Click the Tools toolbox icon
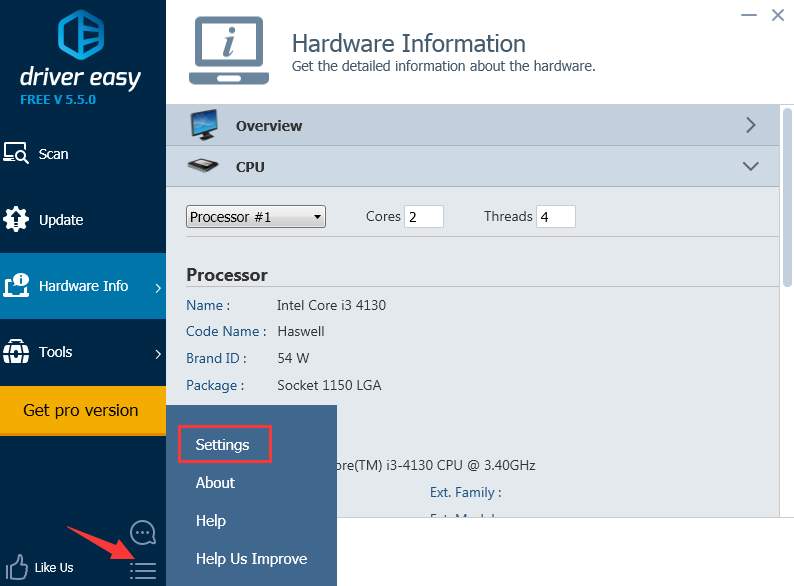 coord(16,351)
